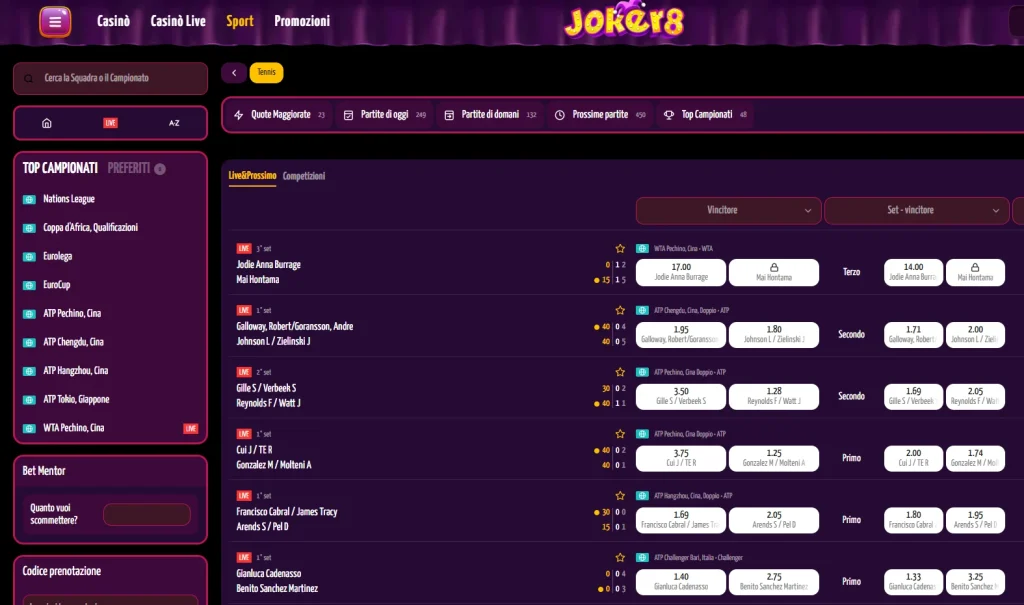Open the Promozioni section
This screenshot has width=1024, height=605.
[x=302, y=21]
